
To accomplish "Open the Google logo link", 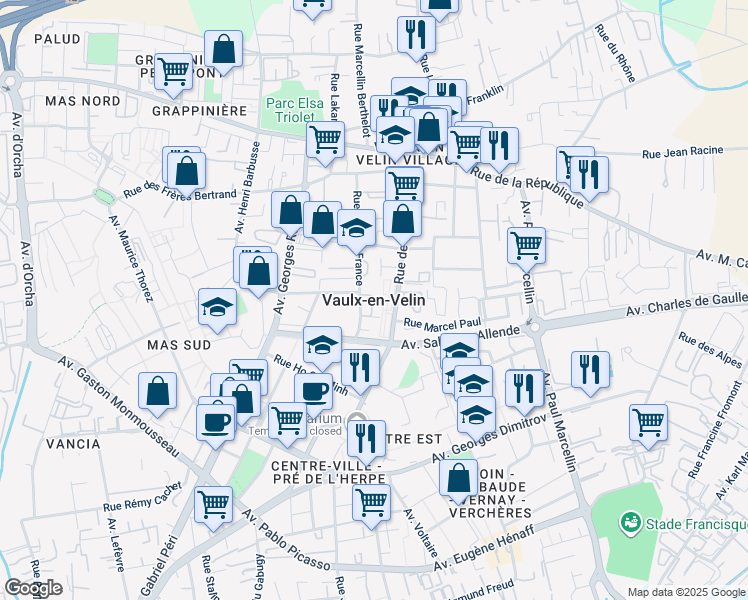I will click(33, 588).
